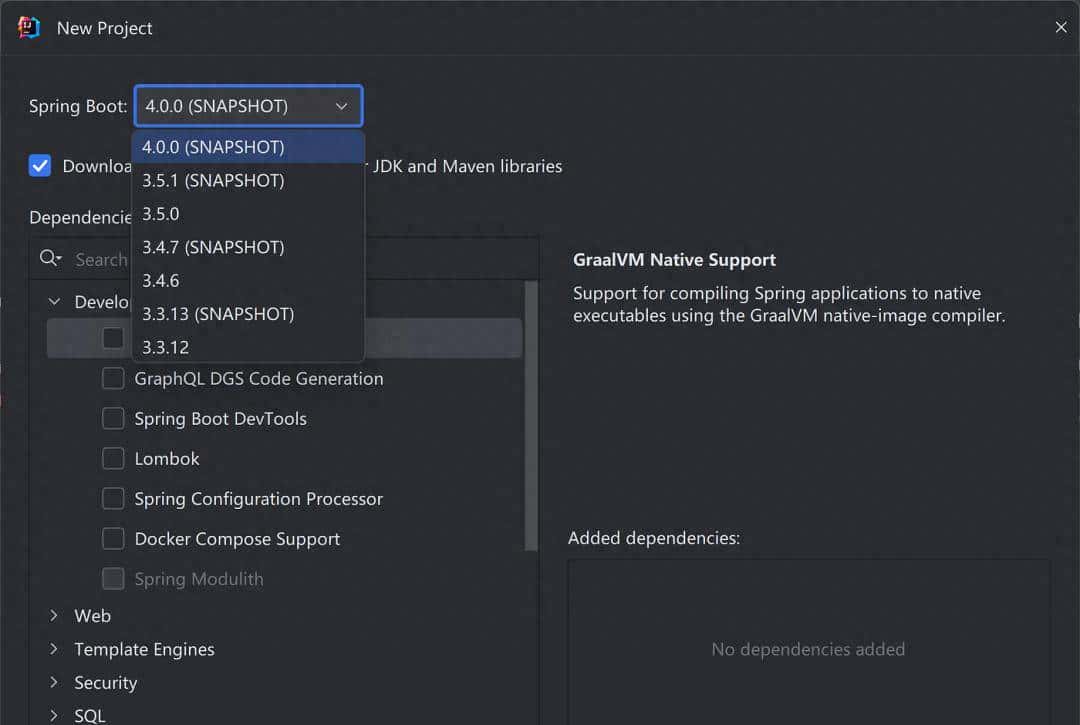Tick the Lombok dependency checkbox
Screen dimensions: 1080x725
coord(113,459)
